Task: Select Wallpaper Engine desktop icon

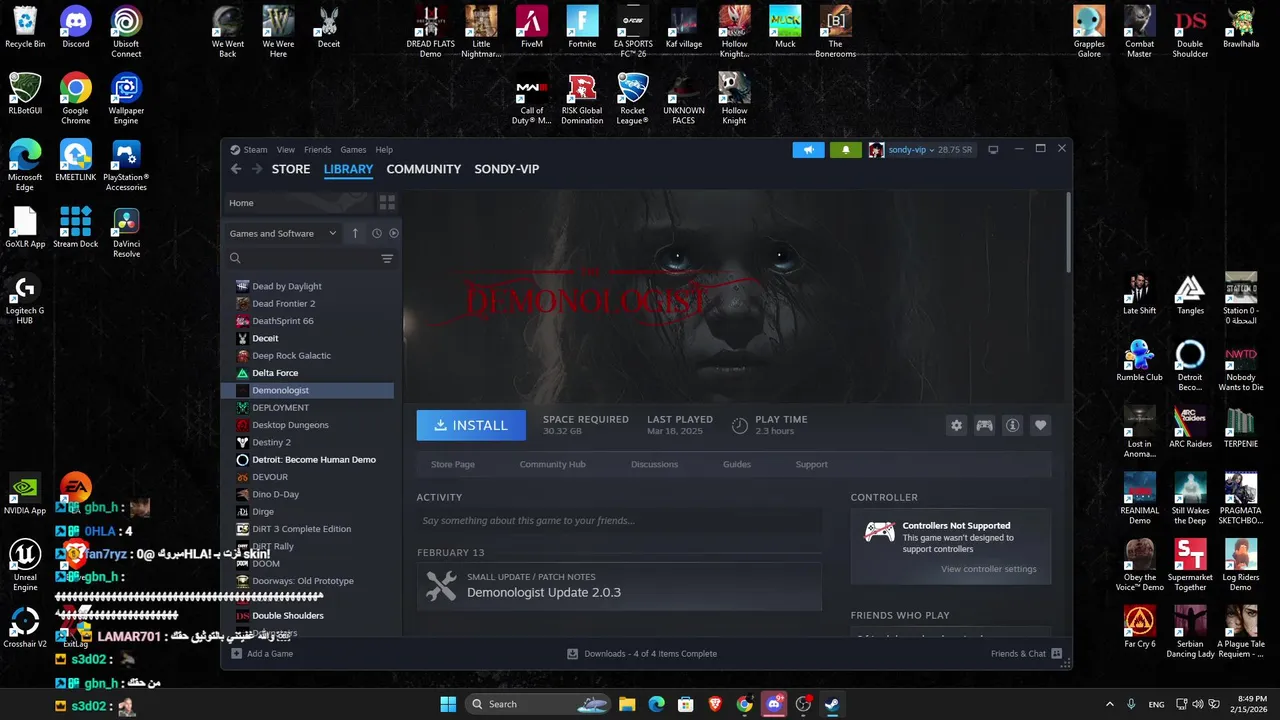Action: coord(126,99)
